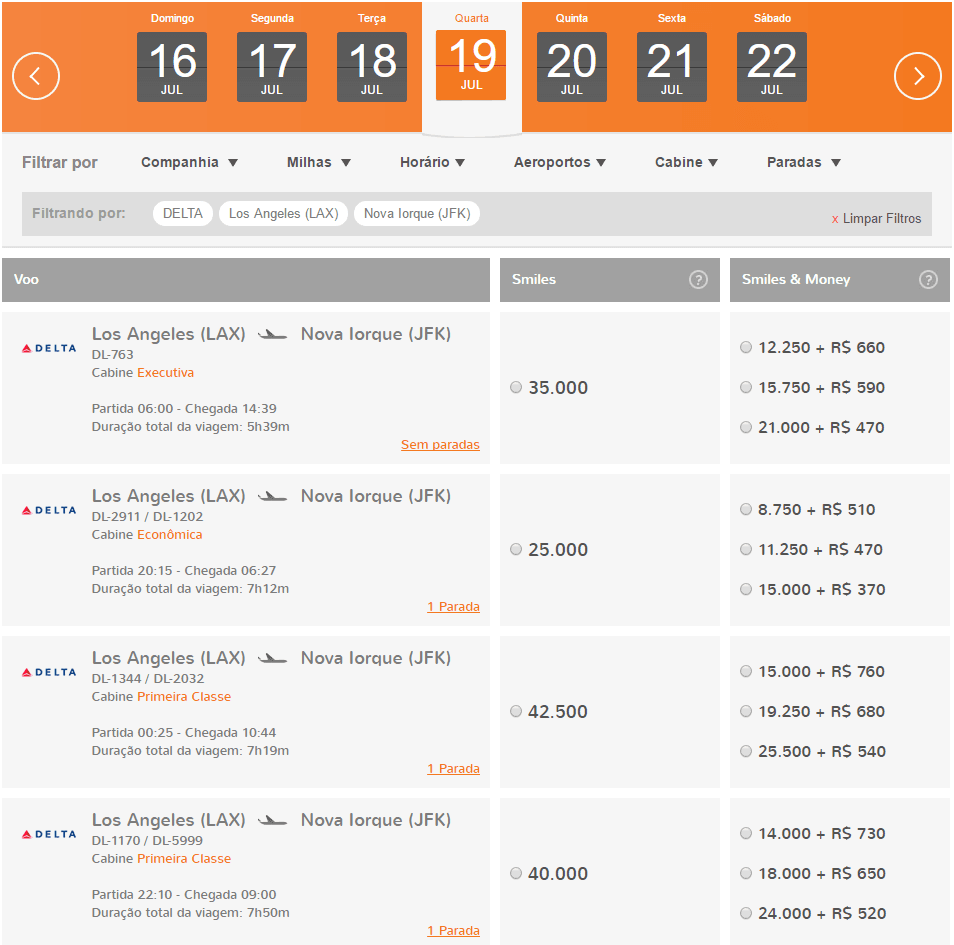This screenshot has width=954, height=945.
Task: Click Limpar Filtros to clear filters
Action: point(876,218)
